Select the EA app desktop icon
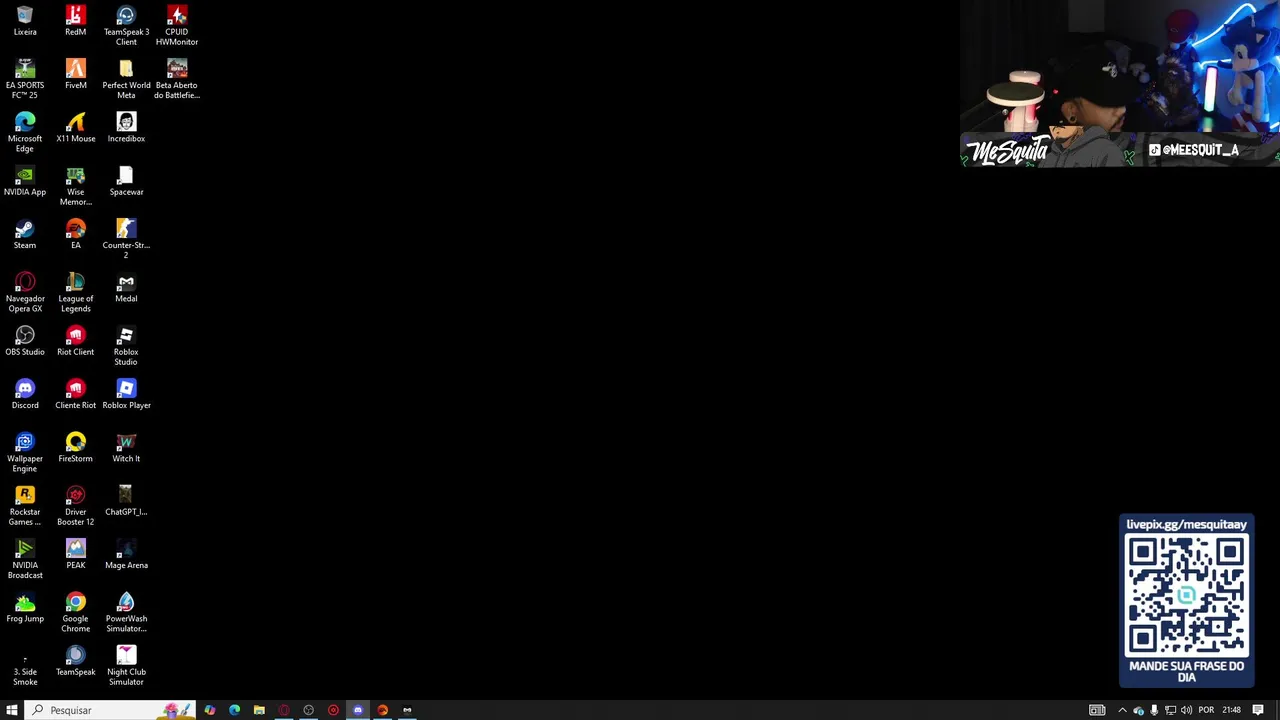The height and width of the screenshot is (720, 1280). click(x=75, y=234)
